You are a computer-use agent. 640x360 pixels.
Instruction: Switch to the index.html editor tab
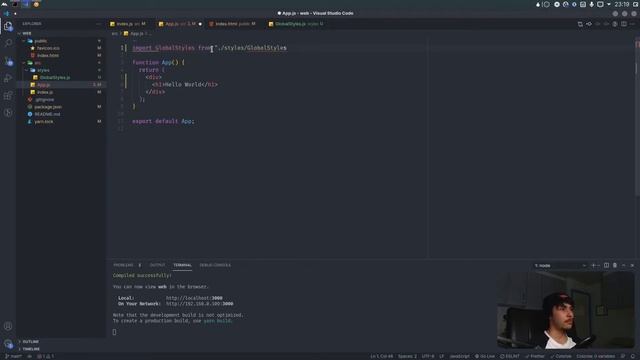(234, 24)
